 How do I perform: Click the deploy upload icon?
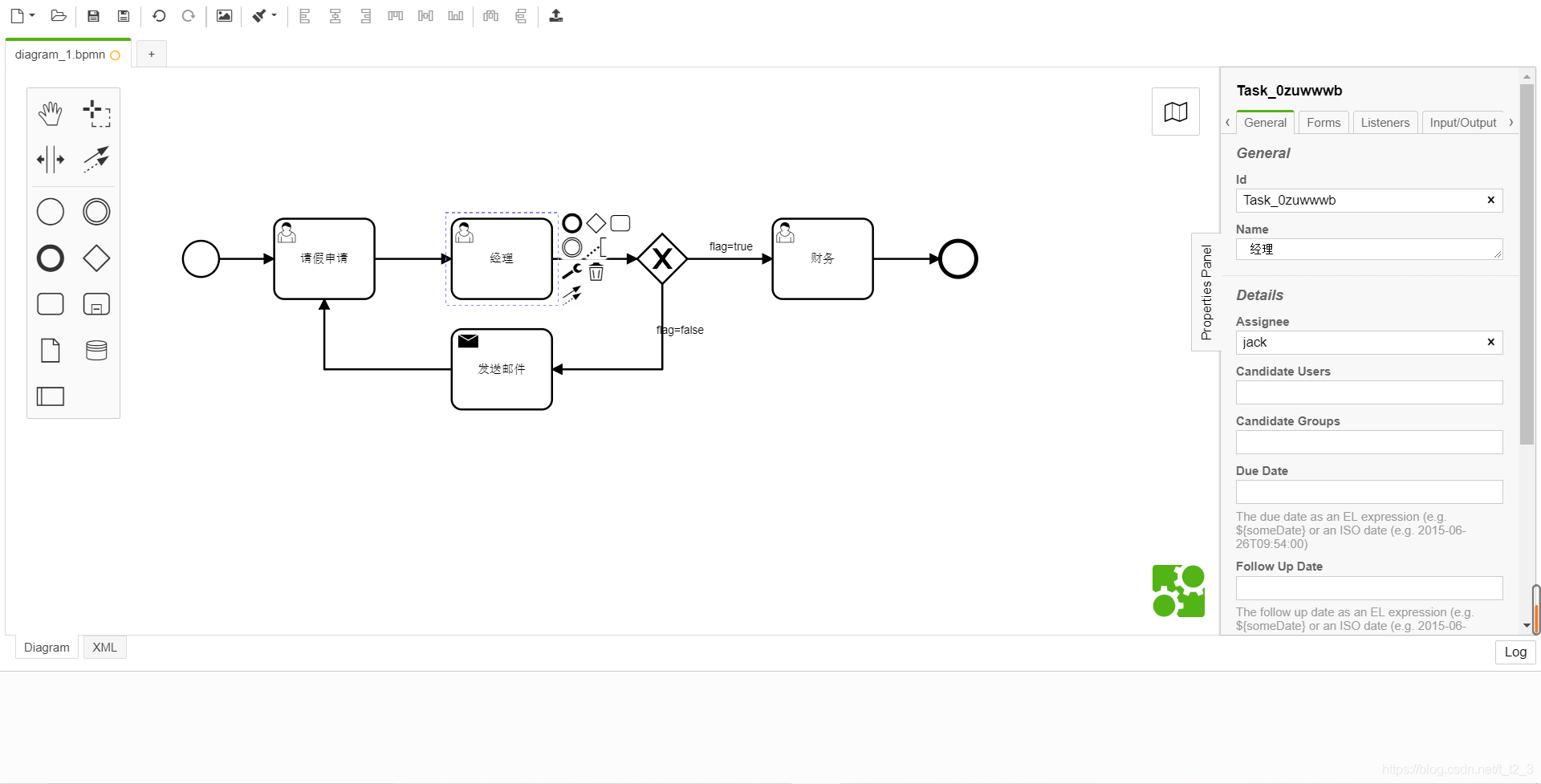(556, 16)
